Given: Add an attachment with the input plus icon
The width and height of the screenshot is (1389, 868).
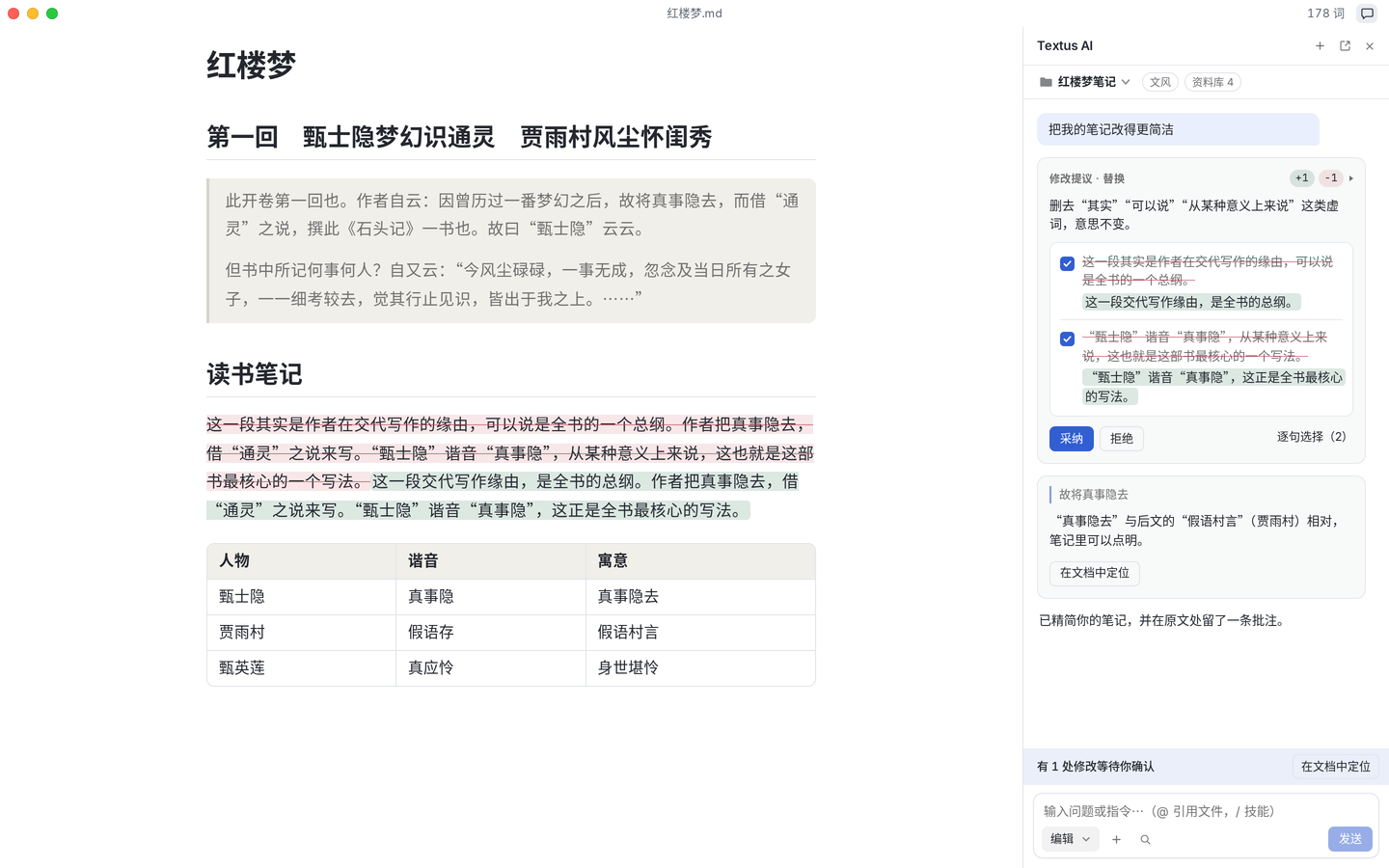Looking at the screenshot, I should pyautogui.click(x=1116, y=840).
